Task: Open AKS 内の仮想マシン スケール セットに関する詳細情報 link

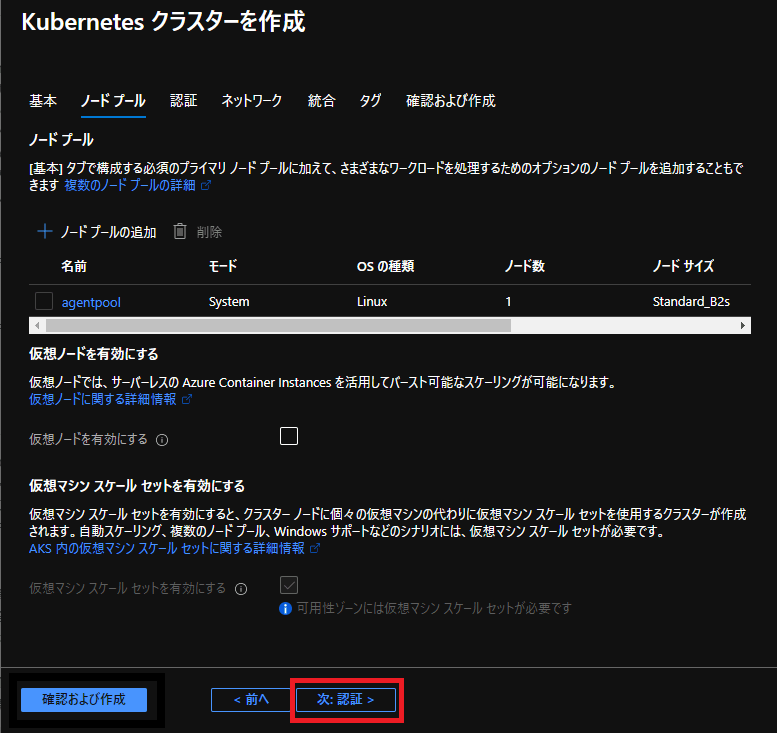Action: pyautogui.click(x=166, y=549)
